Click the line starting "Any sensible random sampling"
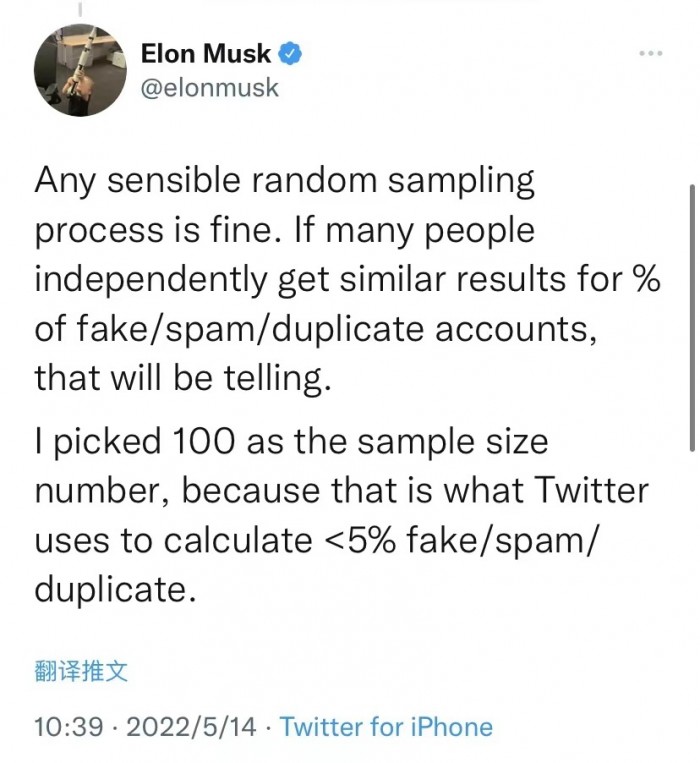700x763 pixels. click(x=285, y=183)
